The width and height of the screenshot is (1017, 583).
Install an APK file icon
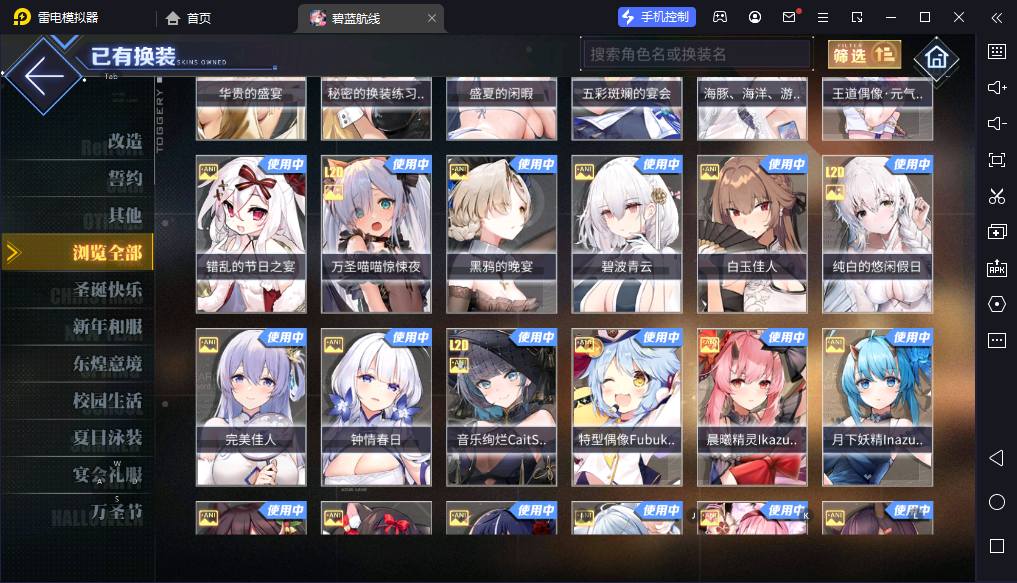coord(997,268)
